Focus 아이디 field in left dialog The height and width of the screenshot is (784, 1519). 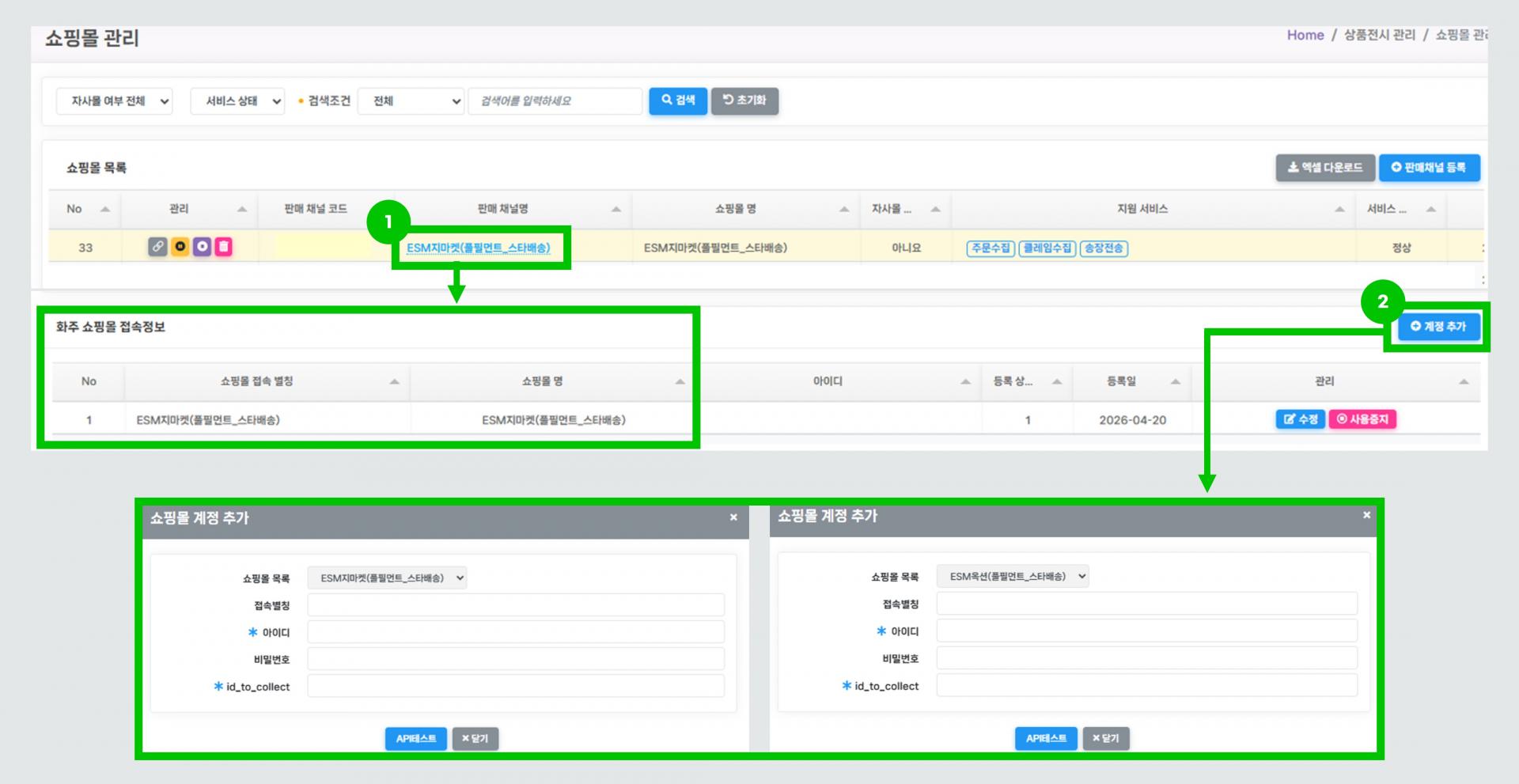point(516,632)
